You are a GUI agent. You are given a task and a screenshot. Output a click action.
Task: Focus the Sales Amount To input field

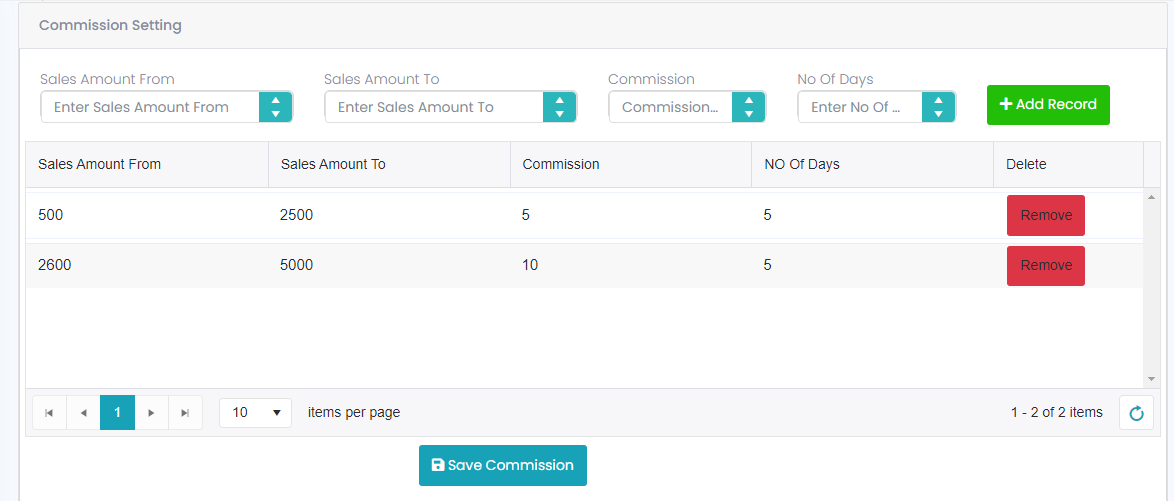coord(434,107)
